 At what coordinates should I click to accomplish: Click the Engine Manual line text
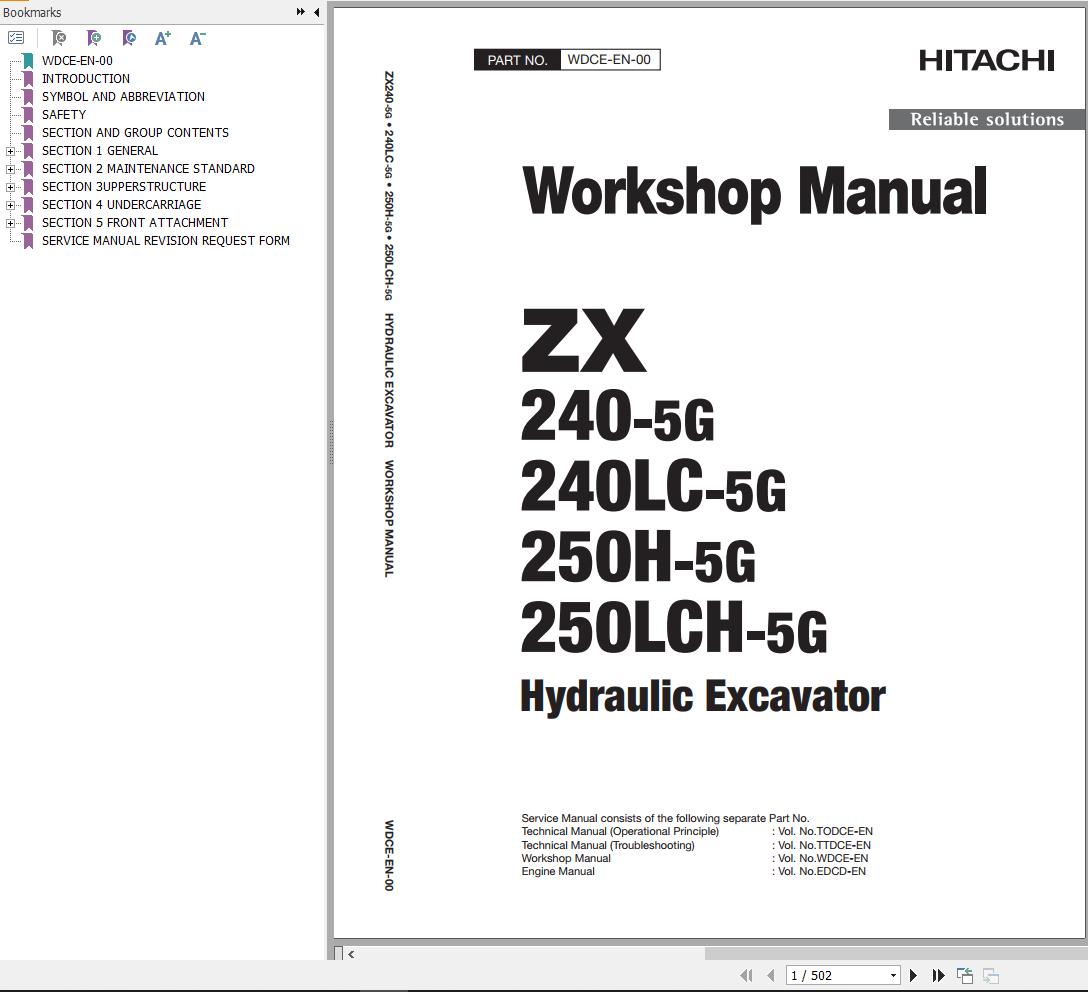558,871
